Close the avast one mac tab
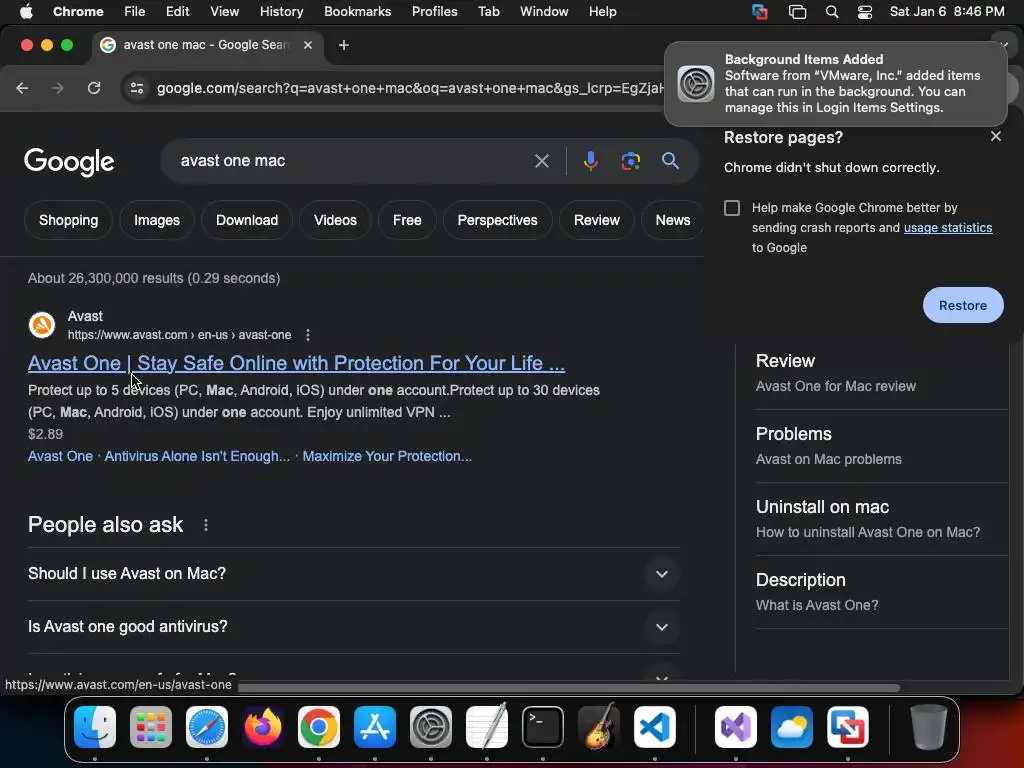The image size is (1024, 768). [308, 45]
